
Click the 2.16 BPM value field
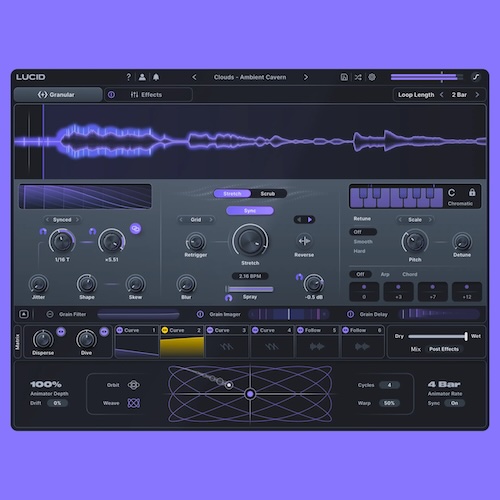pyautogui.click(x=250, y=276)
